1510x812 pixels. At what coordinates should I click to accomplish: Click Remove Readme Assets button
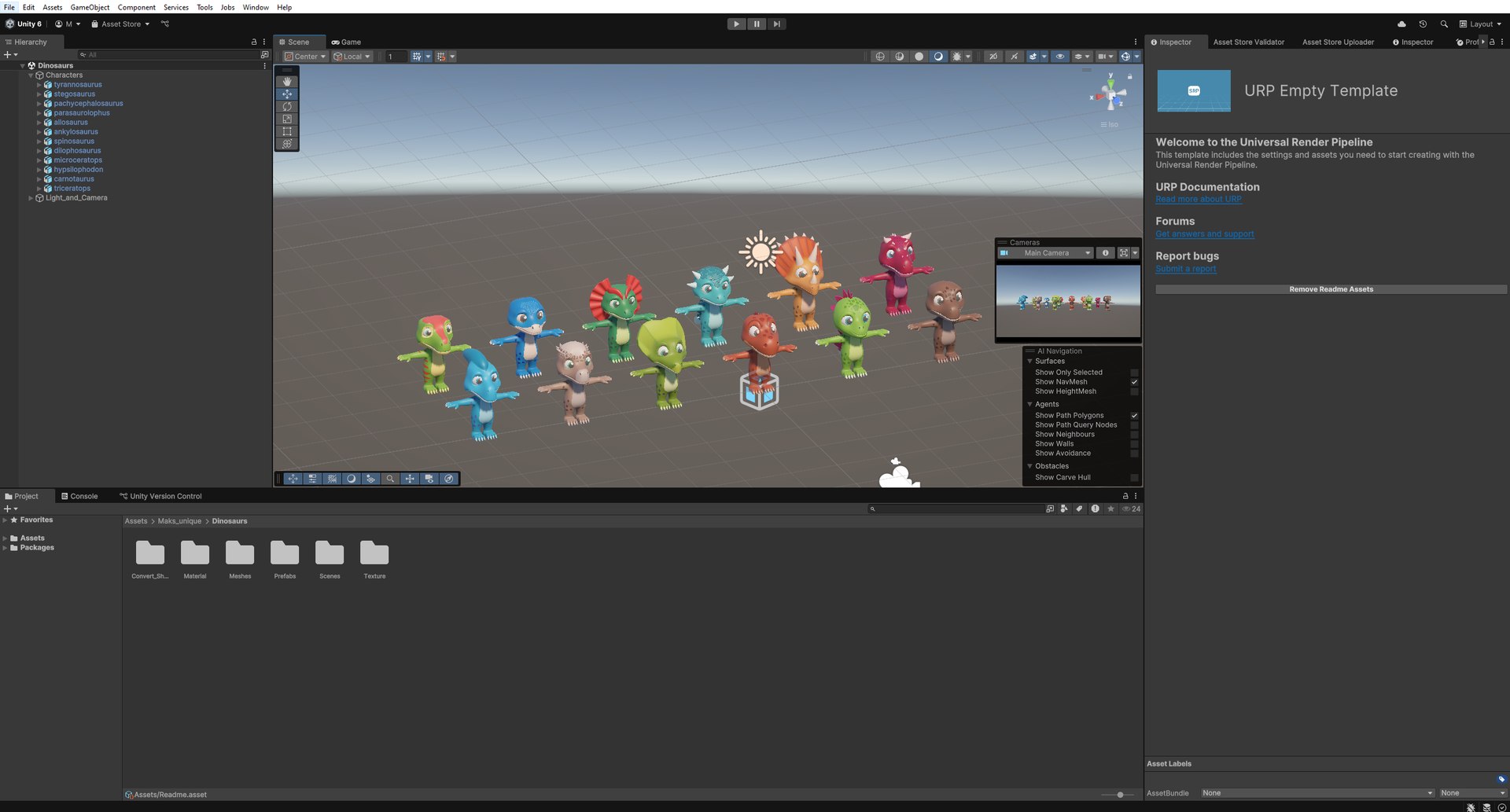(x=1331, y=289)
